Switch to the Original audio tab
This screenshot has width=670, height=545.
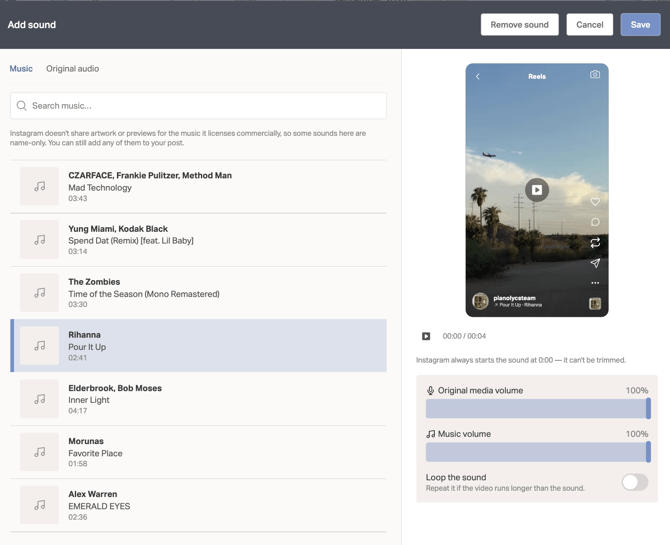(x=73, y=69)
